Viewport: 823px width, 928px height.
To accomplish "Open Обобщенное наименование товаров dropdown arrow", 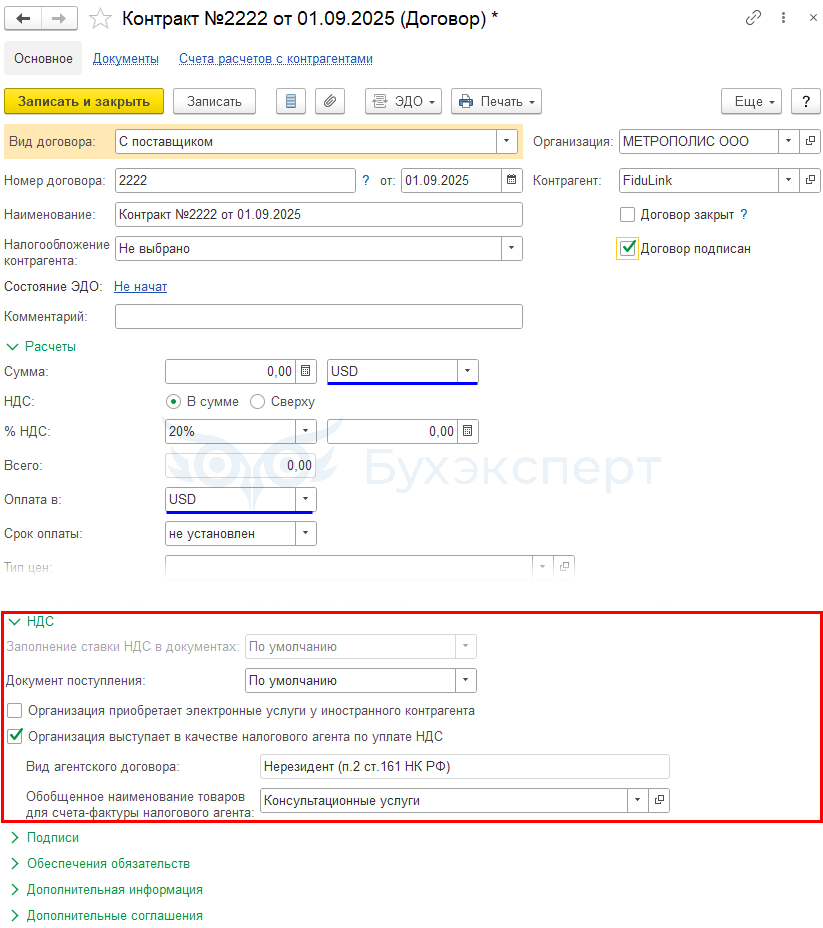I will (x=637, y=800).
